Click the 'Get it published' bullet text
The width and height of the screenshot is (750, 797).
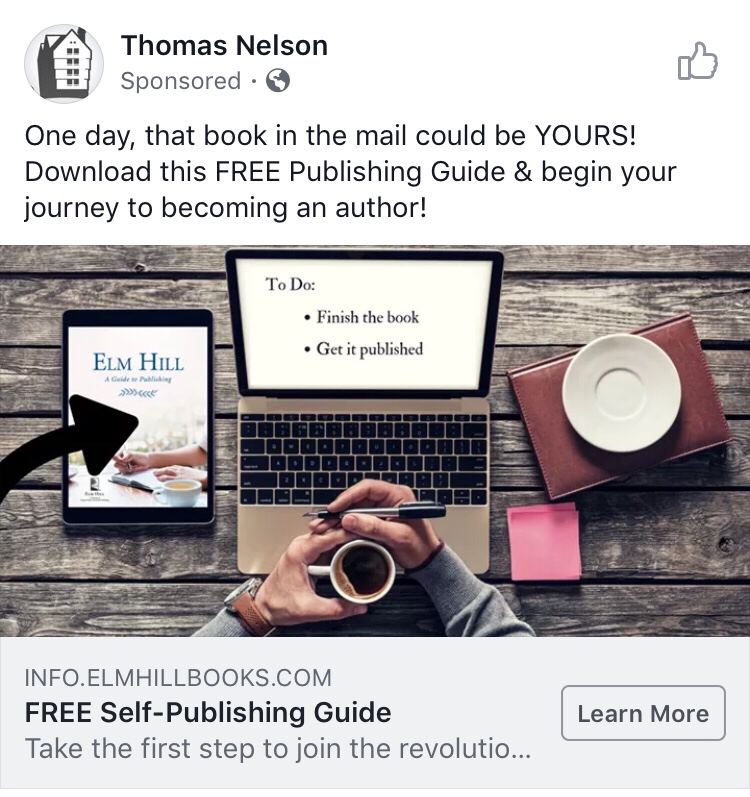pos(369,349)
